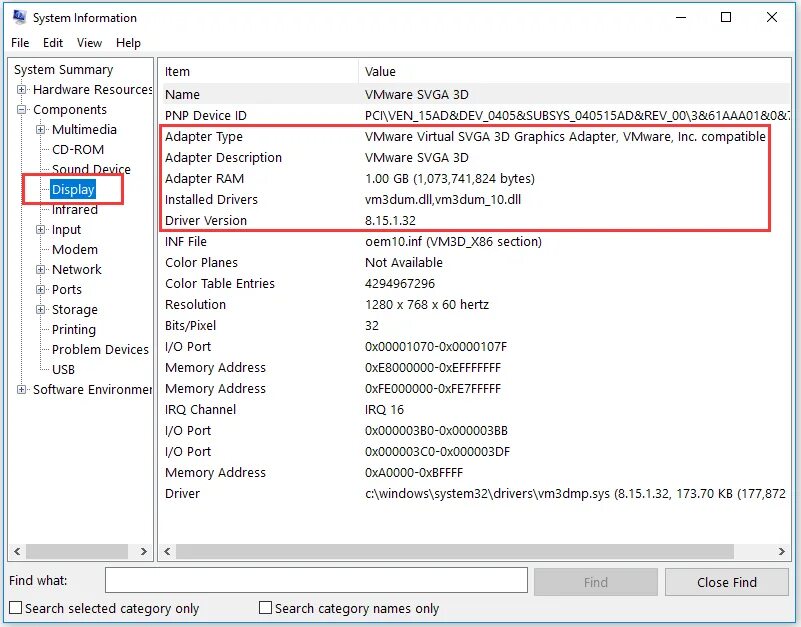Select Multimedia in the tree

[84, 129]
